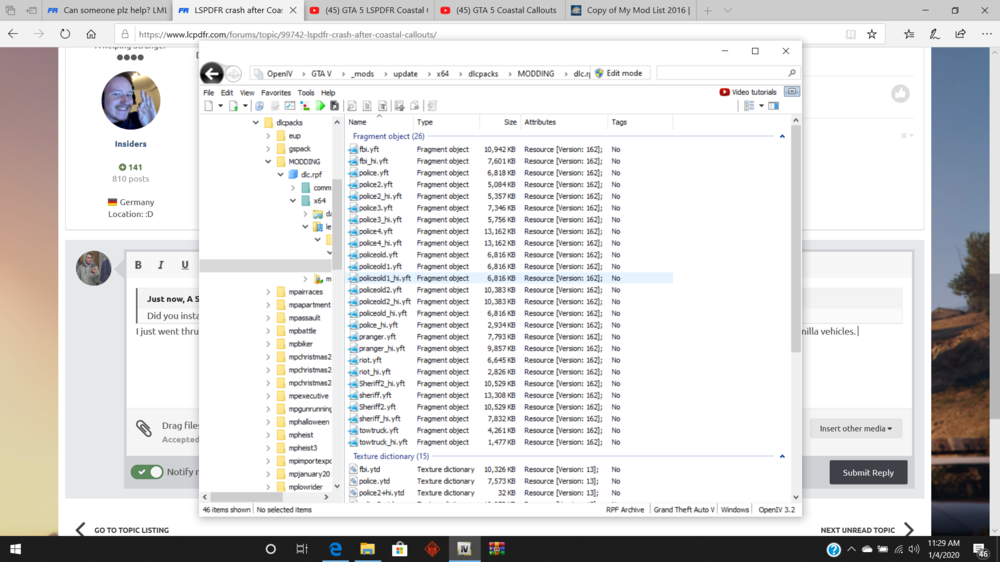Open the OpenIV icon in the taskbar
Viewport: 1000px width, 562px height.
coord(464,549)
